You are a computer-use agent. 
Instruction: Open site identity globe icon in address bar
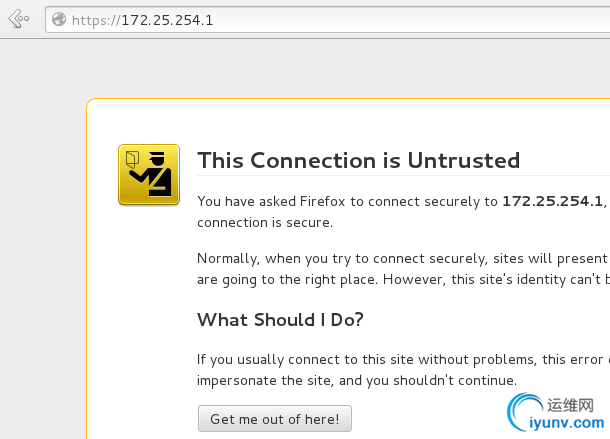(x=59, y=19)
